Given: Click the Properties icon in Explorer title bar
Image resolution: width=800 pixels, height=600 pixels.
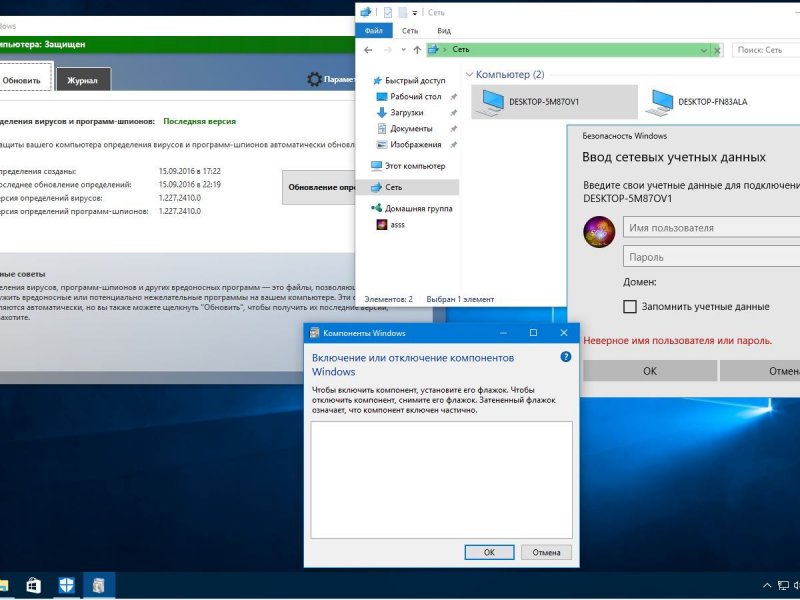Looking at the screenshot, I should tap(388, 12).
